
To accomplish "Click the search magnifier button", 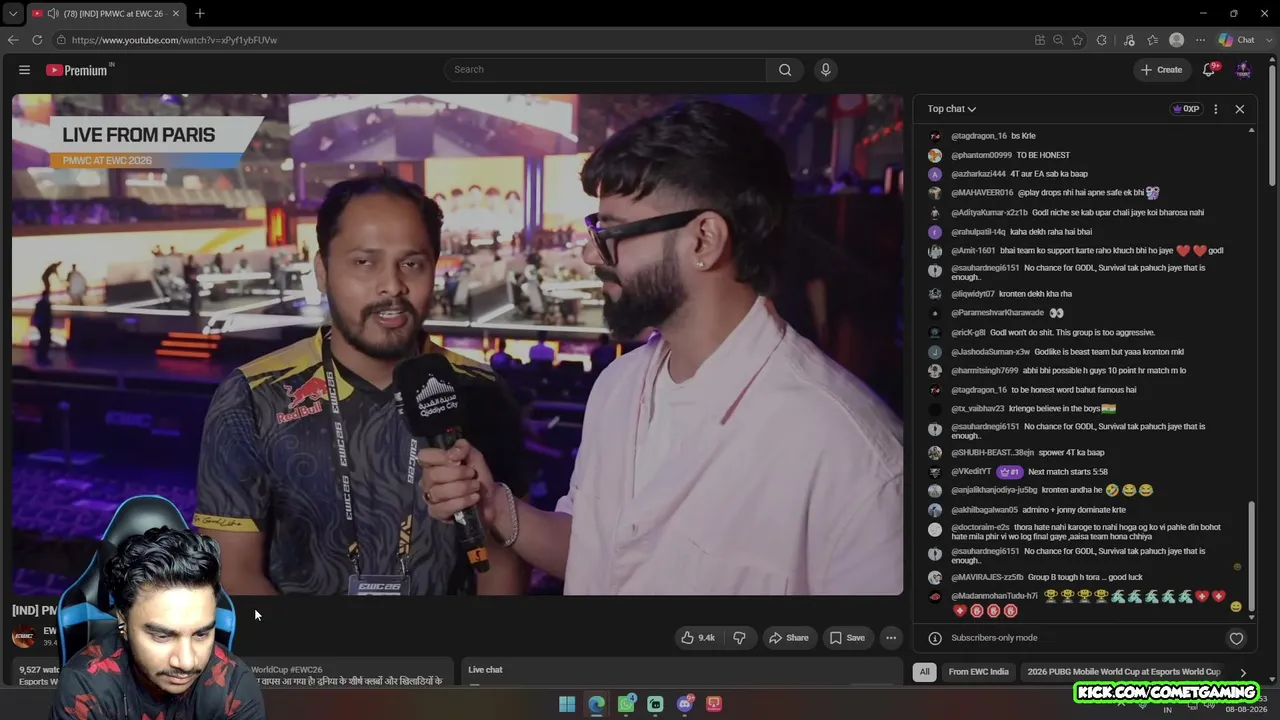I will click(x=785, y=70).
